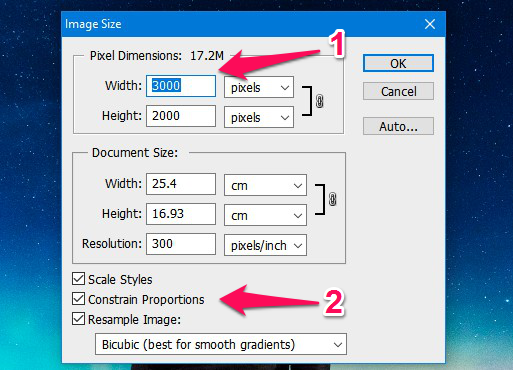Open the pixel width units dropdown
Viewport: 513px width, 370px height.
(x=259, y=87)
